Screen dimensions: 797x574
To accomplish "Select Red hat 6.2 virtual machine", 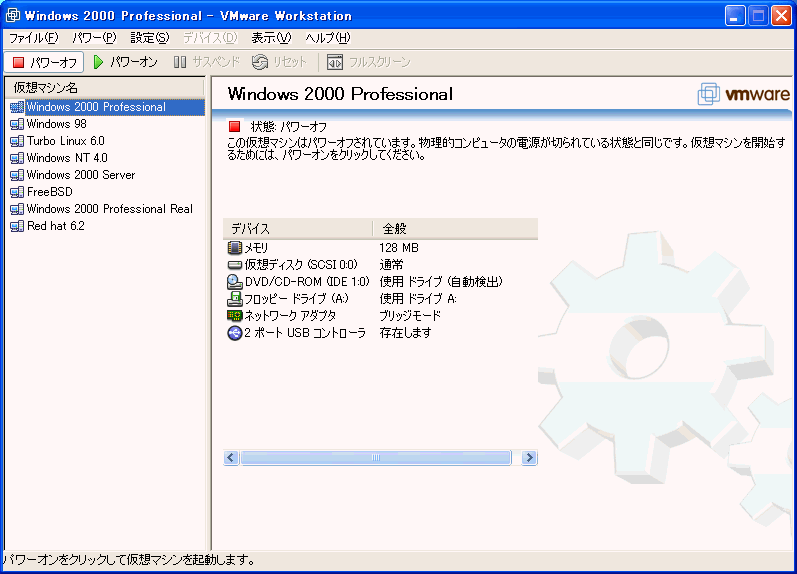I will coord(56,226).
